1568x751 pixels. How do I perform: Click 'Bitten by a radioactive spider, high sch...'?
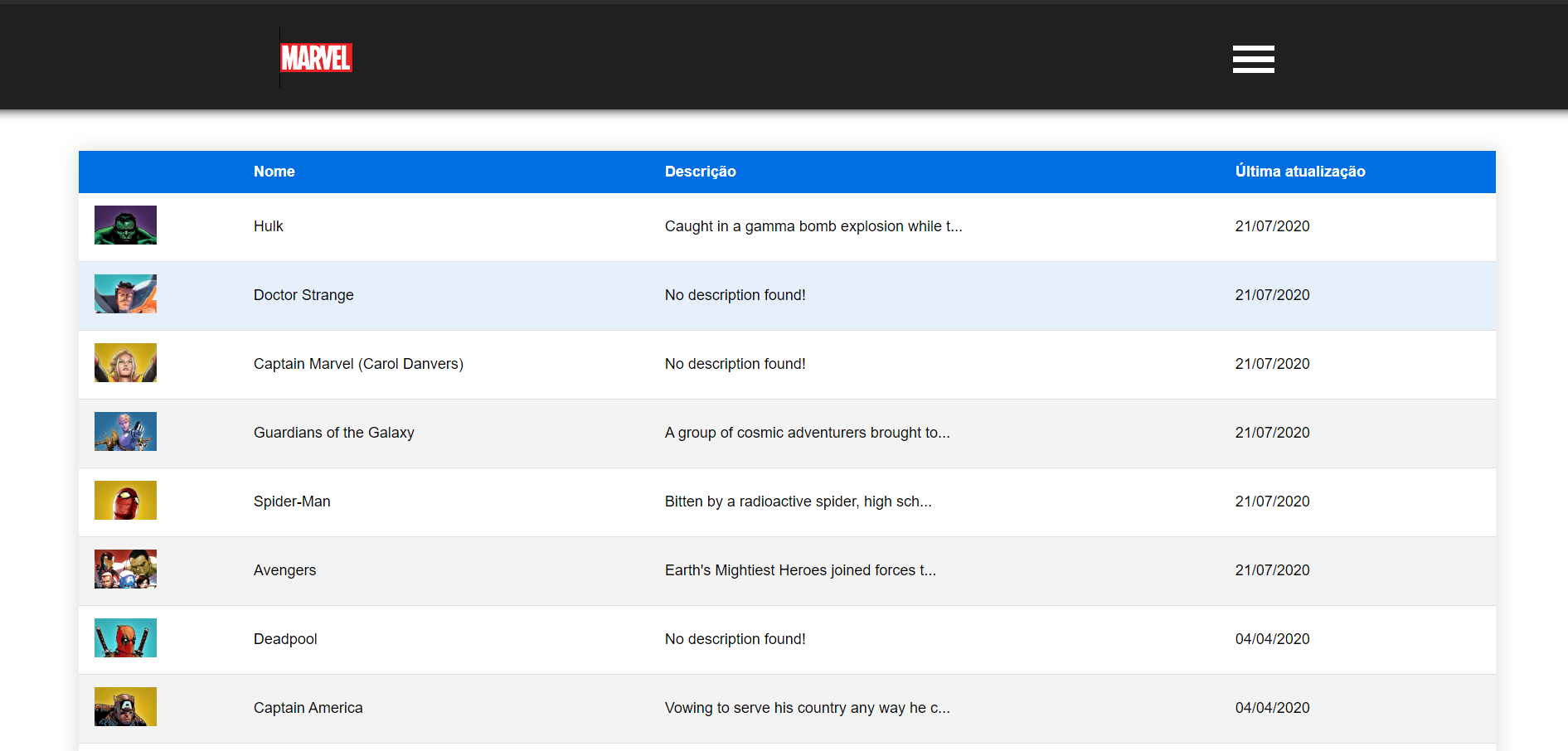tap(799, 501)
